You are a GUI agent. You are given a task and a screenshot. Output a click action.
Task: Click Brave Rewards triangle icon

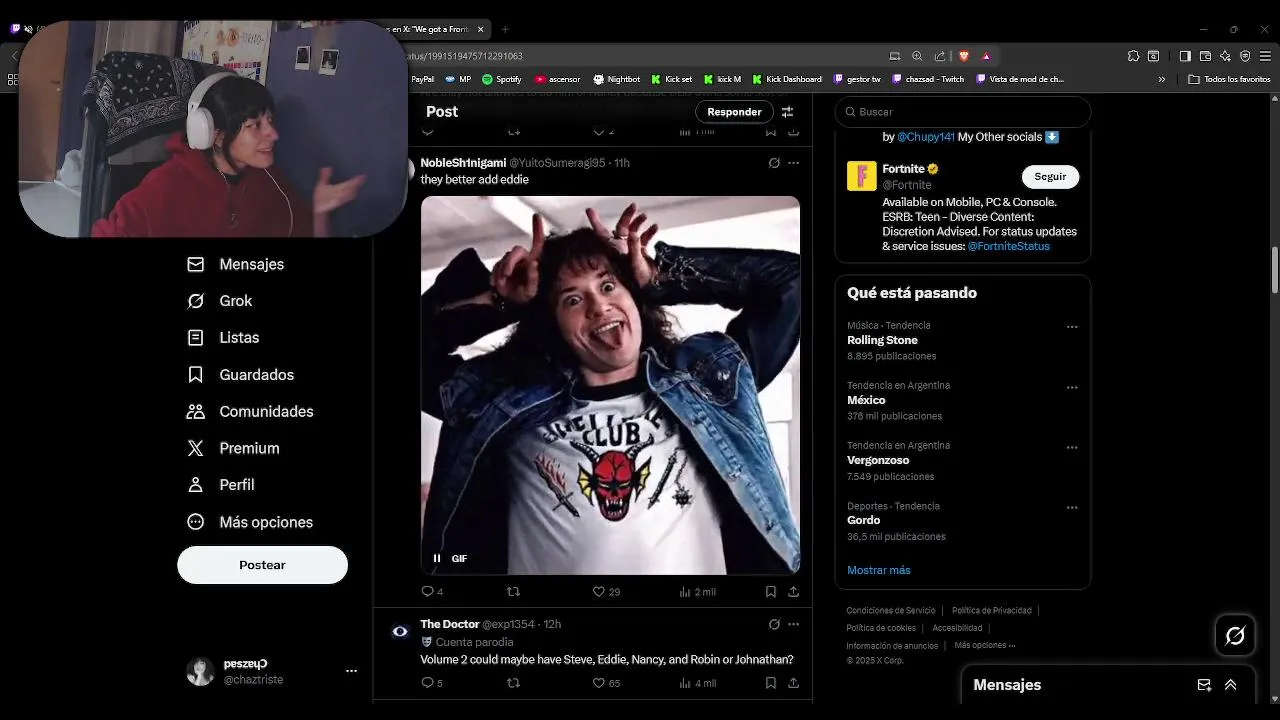tap(986, 56)
